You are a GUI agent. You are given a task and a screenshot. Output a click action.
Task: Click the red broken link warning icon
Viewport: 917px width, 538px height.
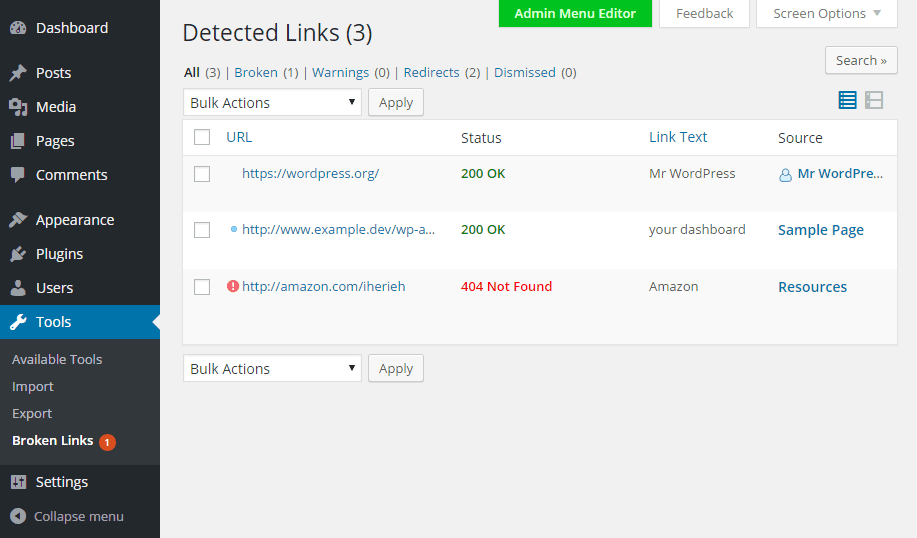click(233, 286)
